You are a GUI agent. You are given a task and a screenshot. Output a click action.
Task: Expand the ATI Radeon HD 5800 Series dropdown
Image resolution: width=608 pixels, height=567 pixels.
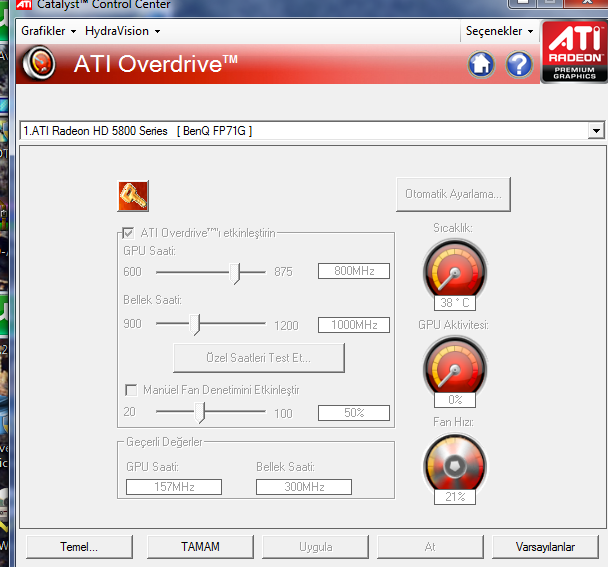596,131
